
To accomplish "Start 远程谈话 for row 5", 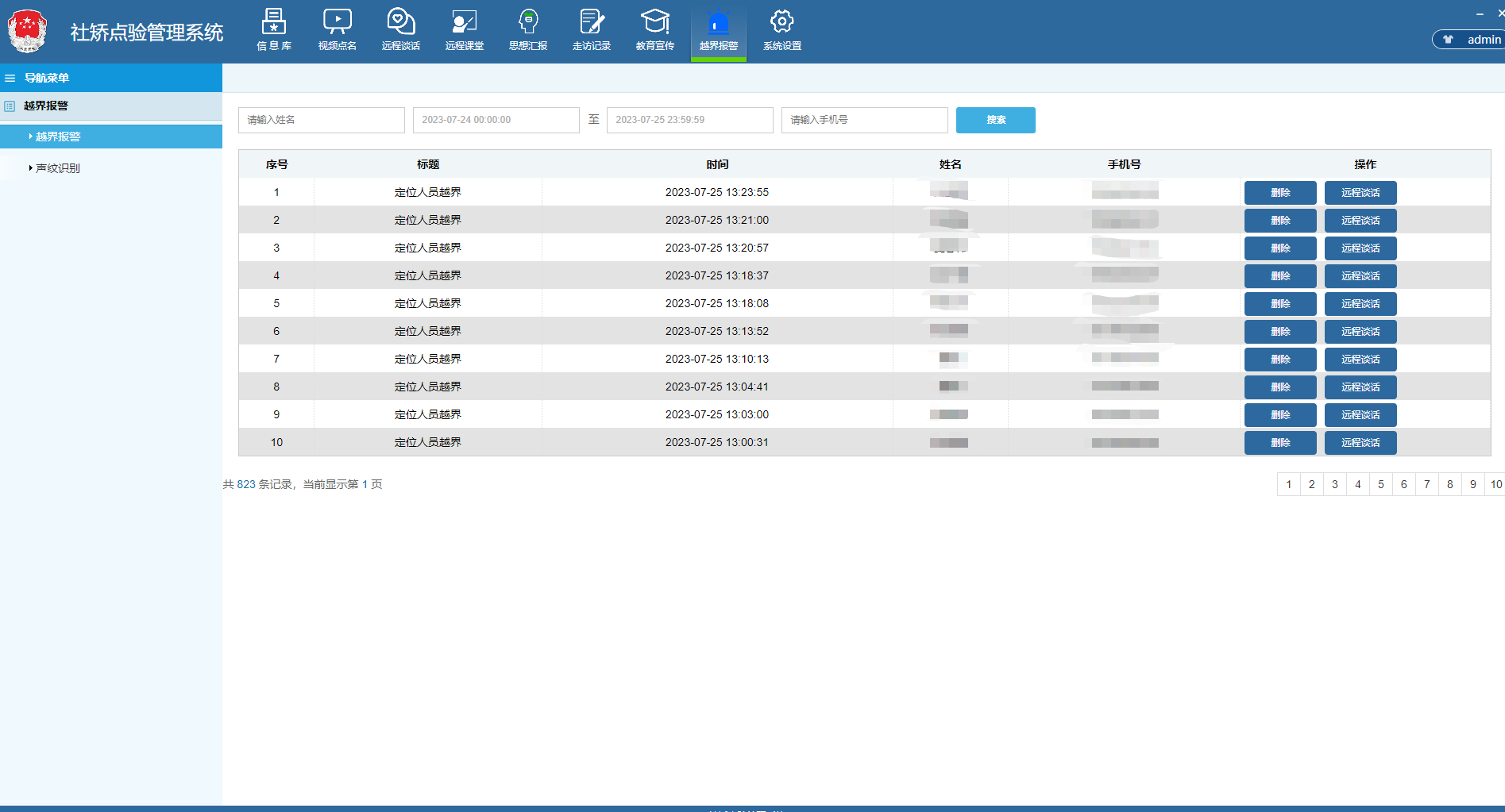I will click(x=1360, y=304).
